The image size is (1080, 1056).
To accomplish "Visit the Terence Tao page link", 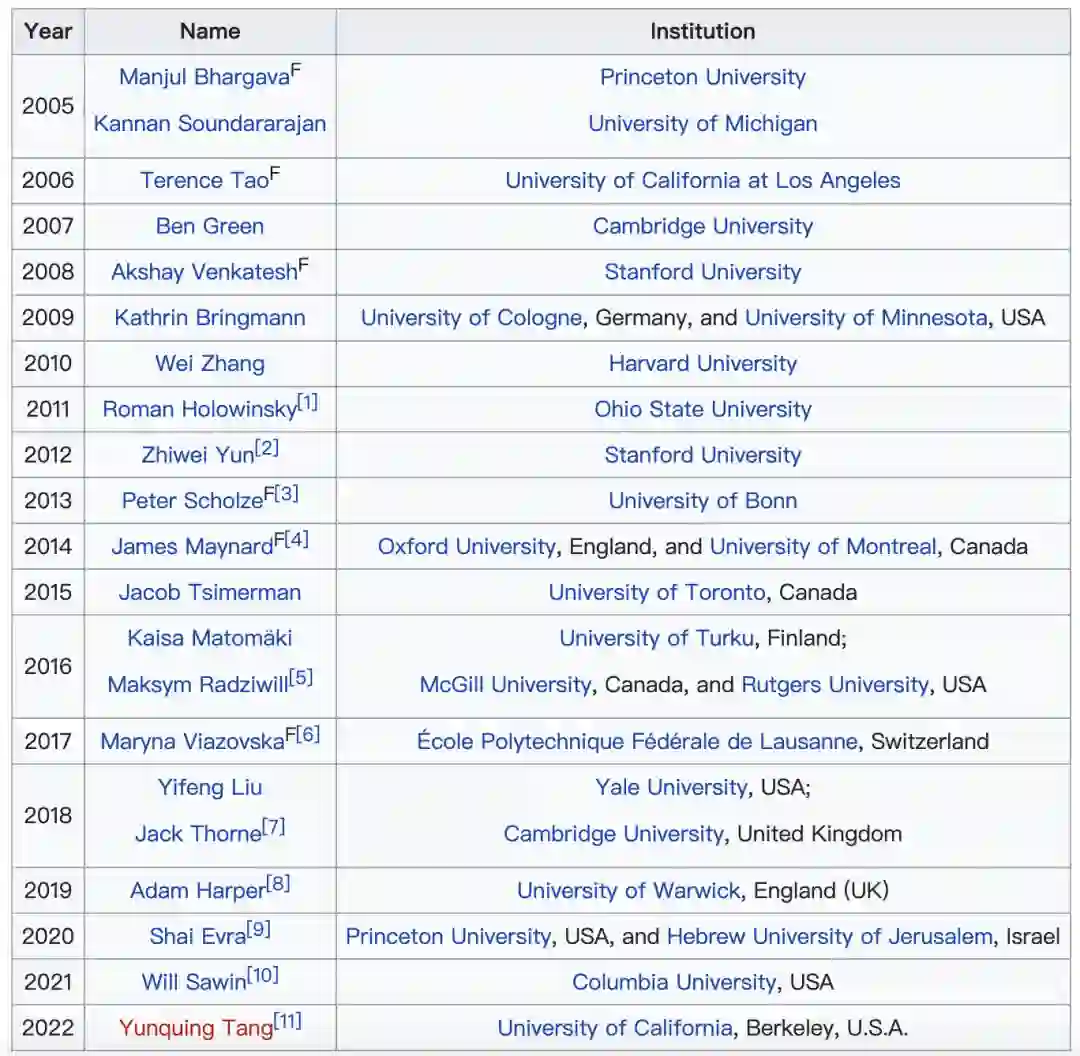I will point(205,180).
